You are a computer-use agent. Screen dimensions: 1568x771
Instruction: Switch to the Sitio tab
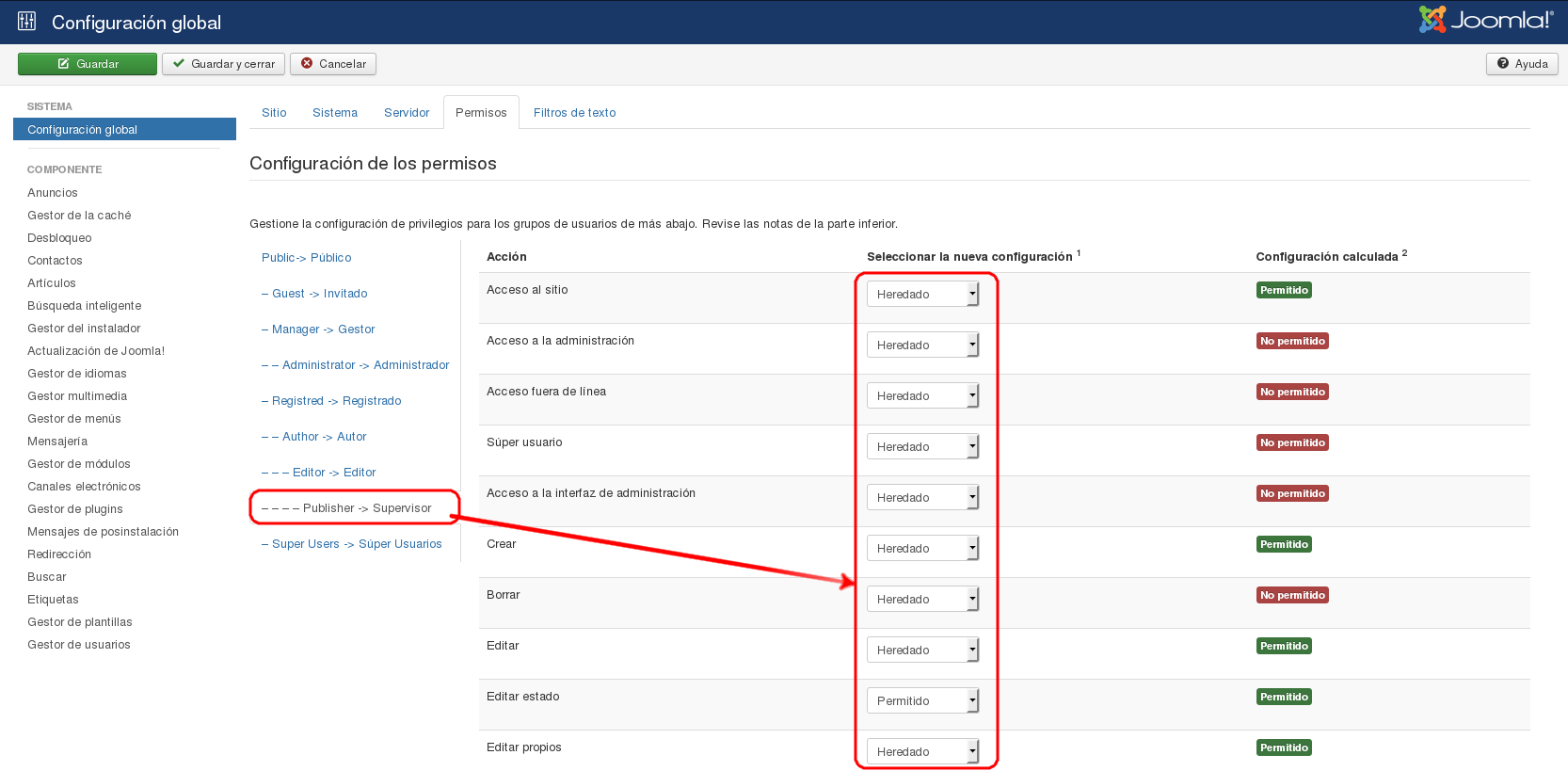(x=274, y=113)
